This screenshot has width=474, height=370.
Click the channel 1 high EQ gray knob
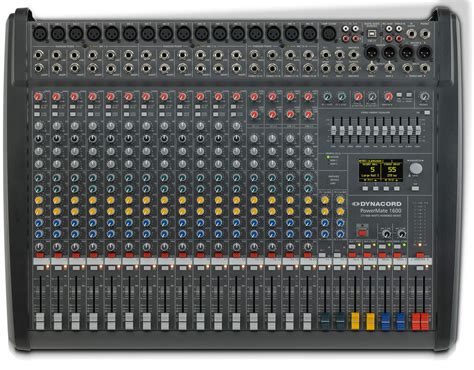point(39,126)
